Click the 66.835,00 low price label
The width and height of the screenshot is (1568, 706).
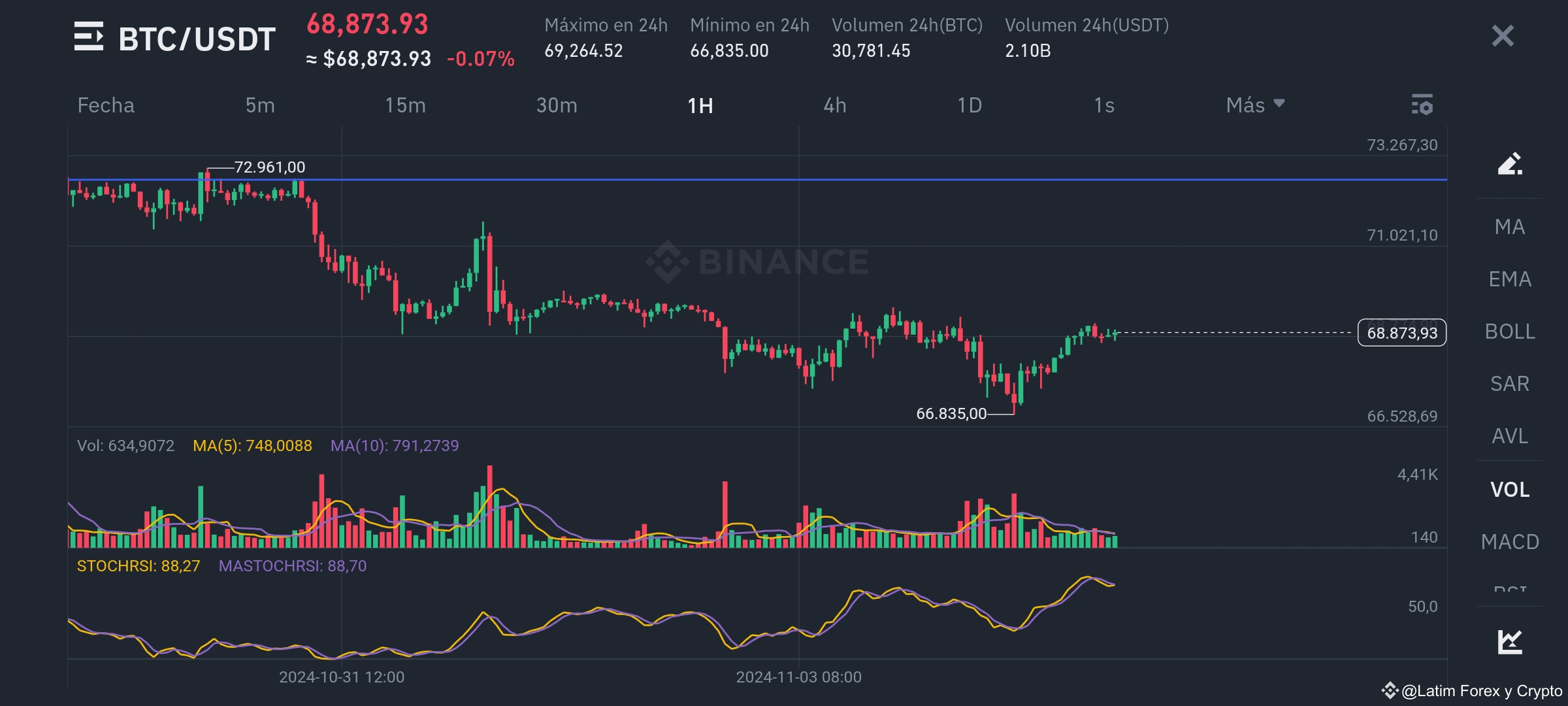pyautogui.click(x=951, y=414)
